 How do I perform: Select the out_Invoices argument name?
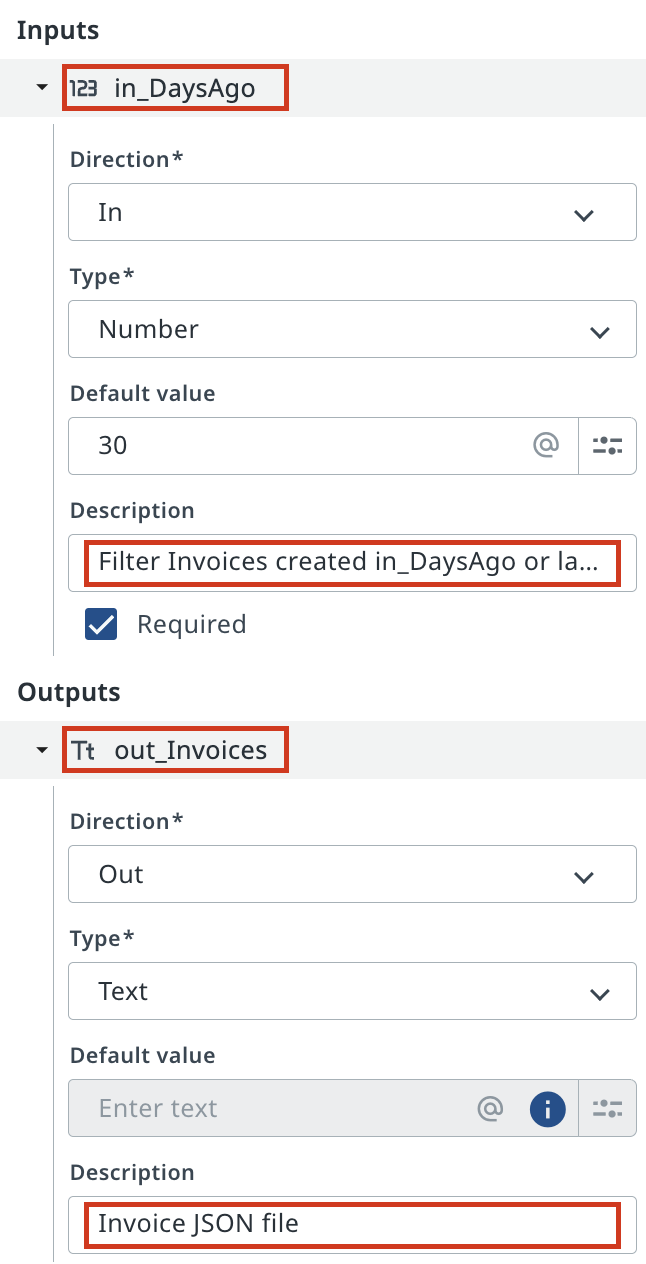click(191, 750)
